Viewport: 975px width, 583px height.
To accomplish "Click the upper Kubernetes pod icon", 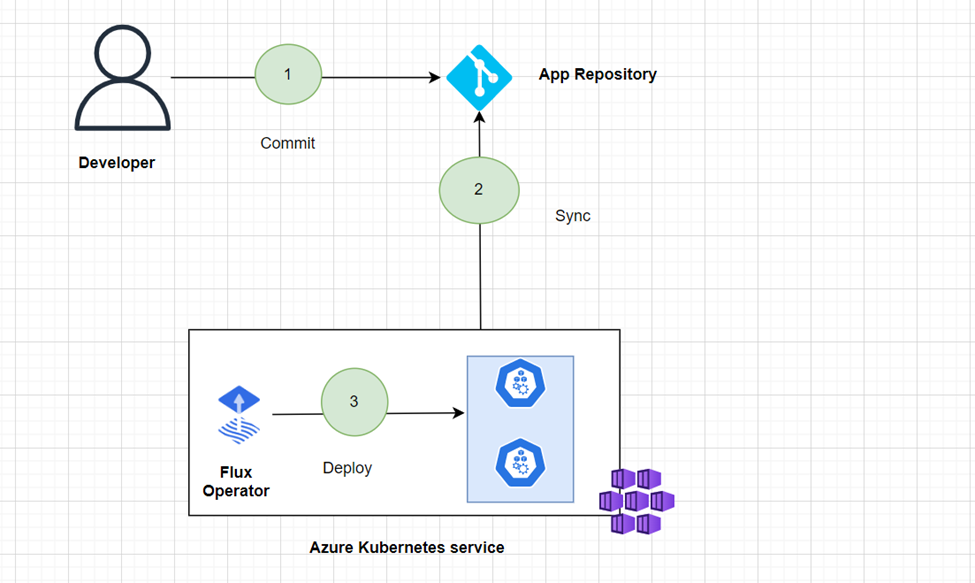I will [x=520, y=384].
